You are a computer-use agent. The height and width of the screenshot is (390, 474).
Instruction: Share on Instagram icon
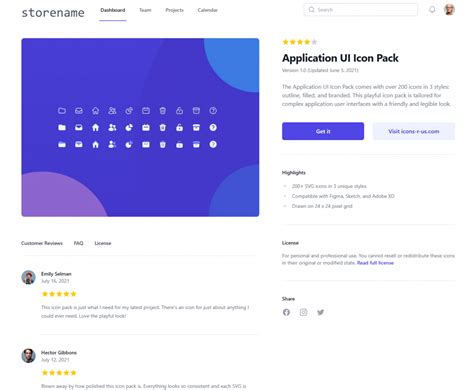click(303, 312)
